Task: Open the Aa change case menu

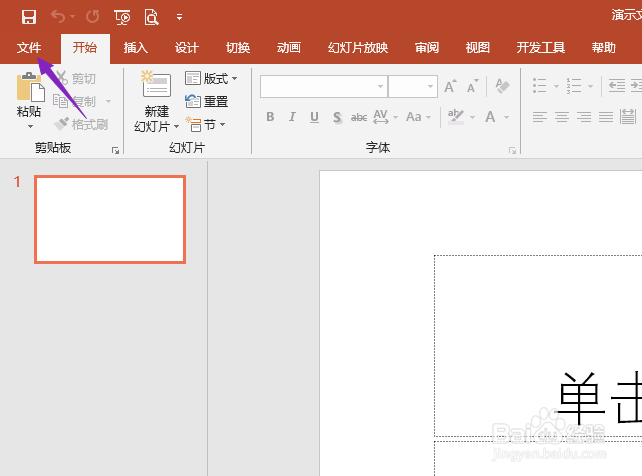Action: (x=418, y=117)
